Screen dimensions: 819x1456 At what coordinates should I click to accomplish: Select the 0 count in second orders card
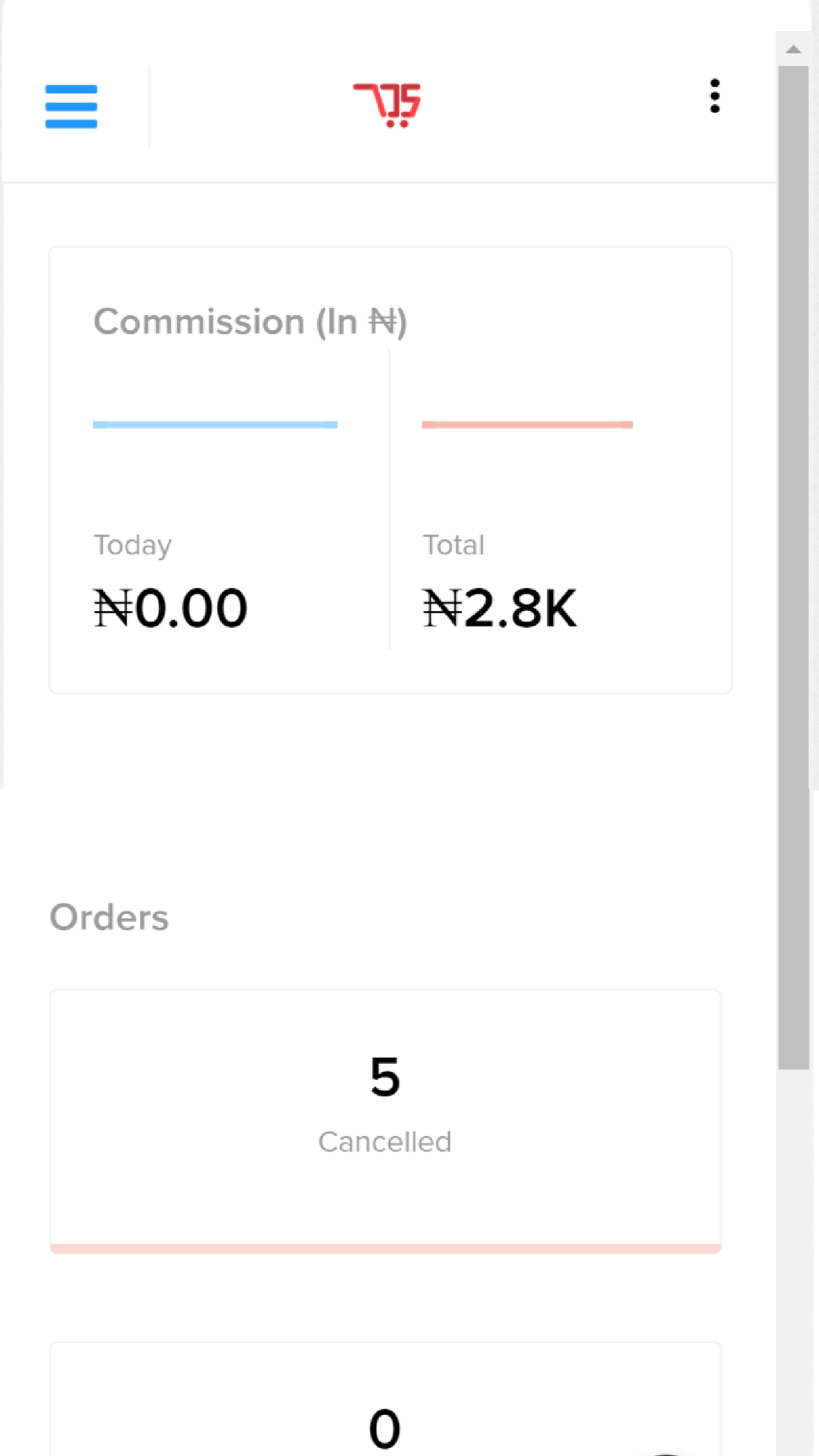(385, 1428)
